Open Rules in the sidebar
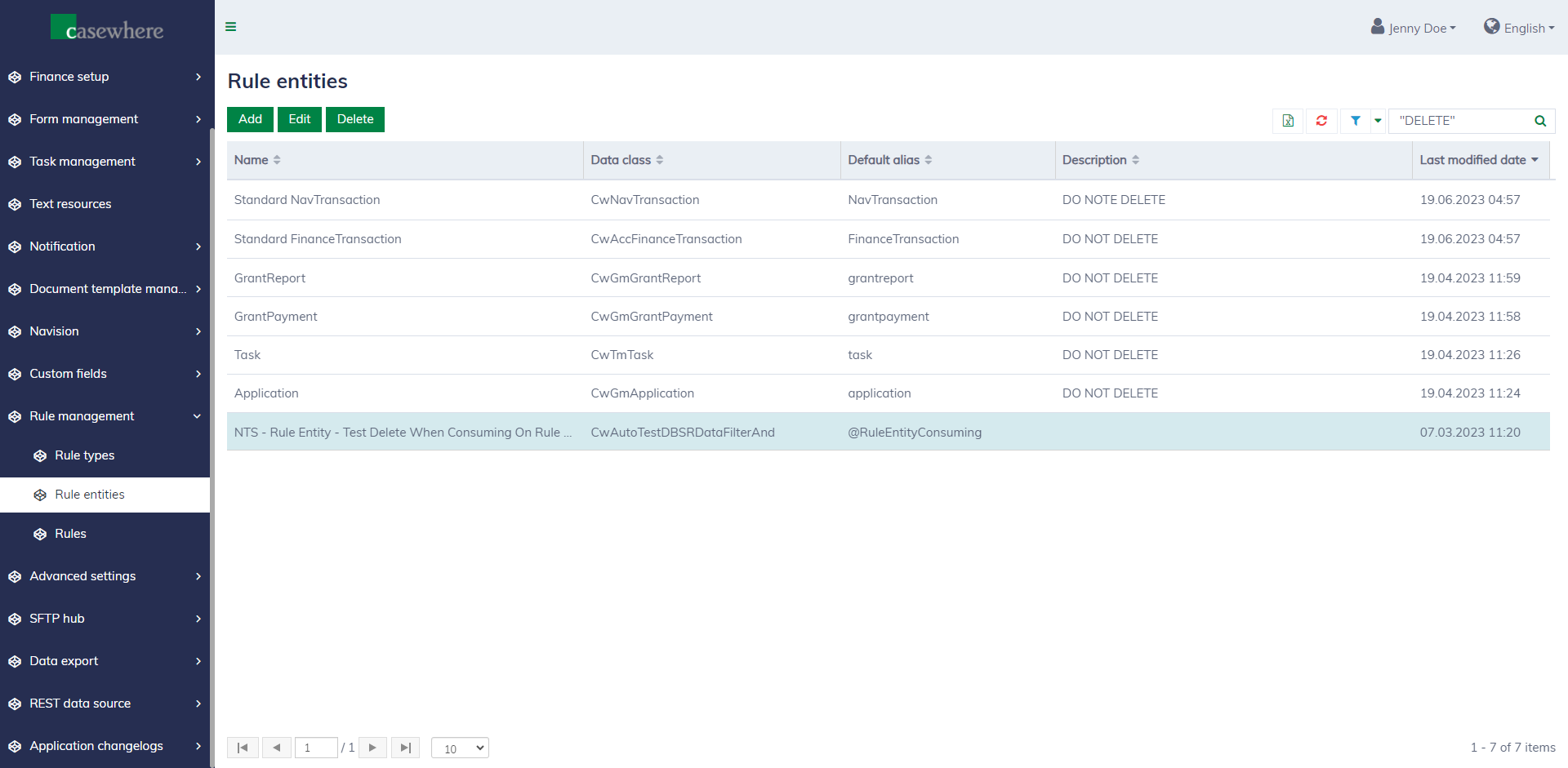This screenshot has width=1568, height=768. tap(70, 534)
